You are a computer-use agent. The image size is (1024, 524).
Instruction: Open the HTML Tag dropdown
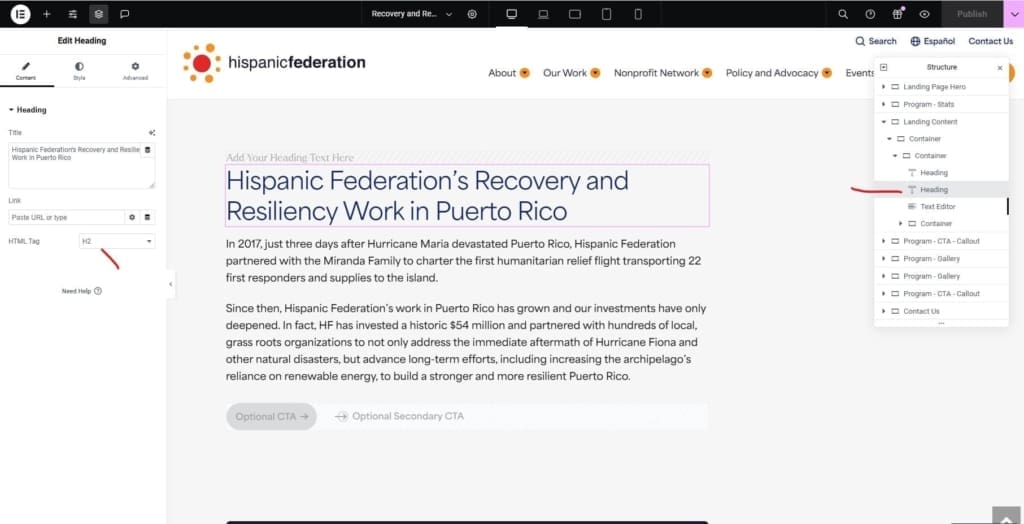click(x=117, y=241)
